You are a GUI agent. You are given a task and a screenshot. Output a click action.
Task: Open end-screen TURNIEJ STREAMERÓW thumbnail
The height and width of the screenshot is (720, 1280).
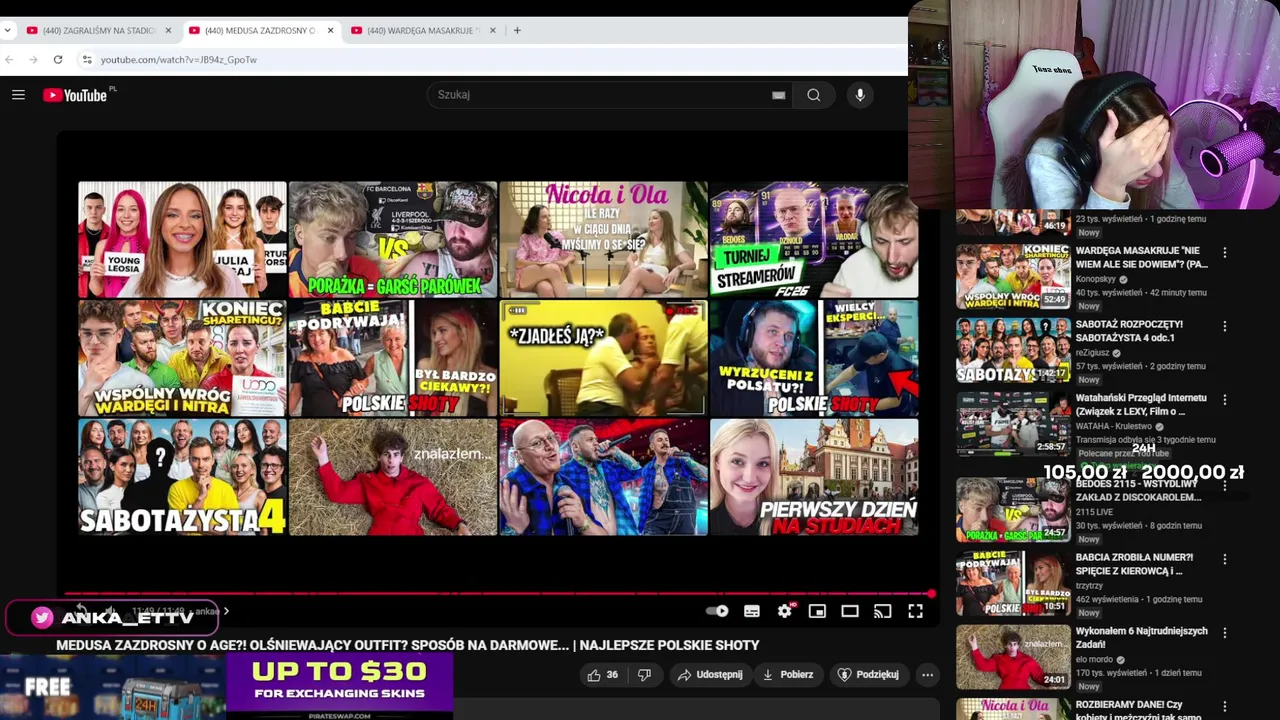click(814, 240)
